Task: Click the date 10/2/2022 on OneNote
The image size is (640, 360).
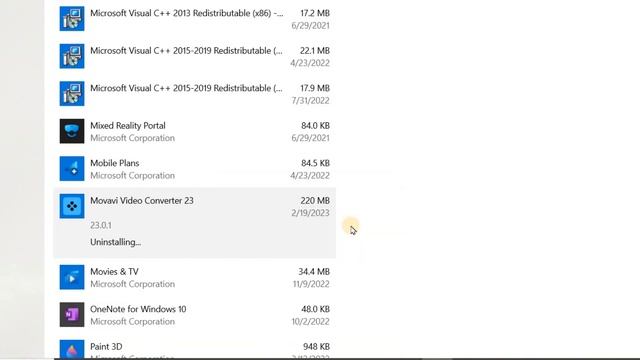Action: click(x=310, y=322)
